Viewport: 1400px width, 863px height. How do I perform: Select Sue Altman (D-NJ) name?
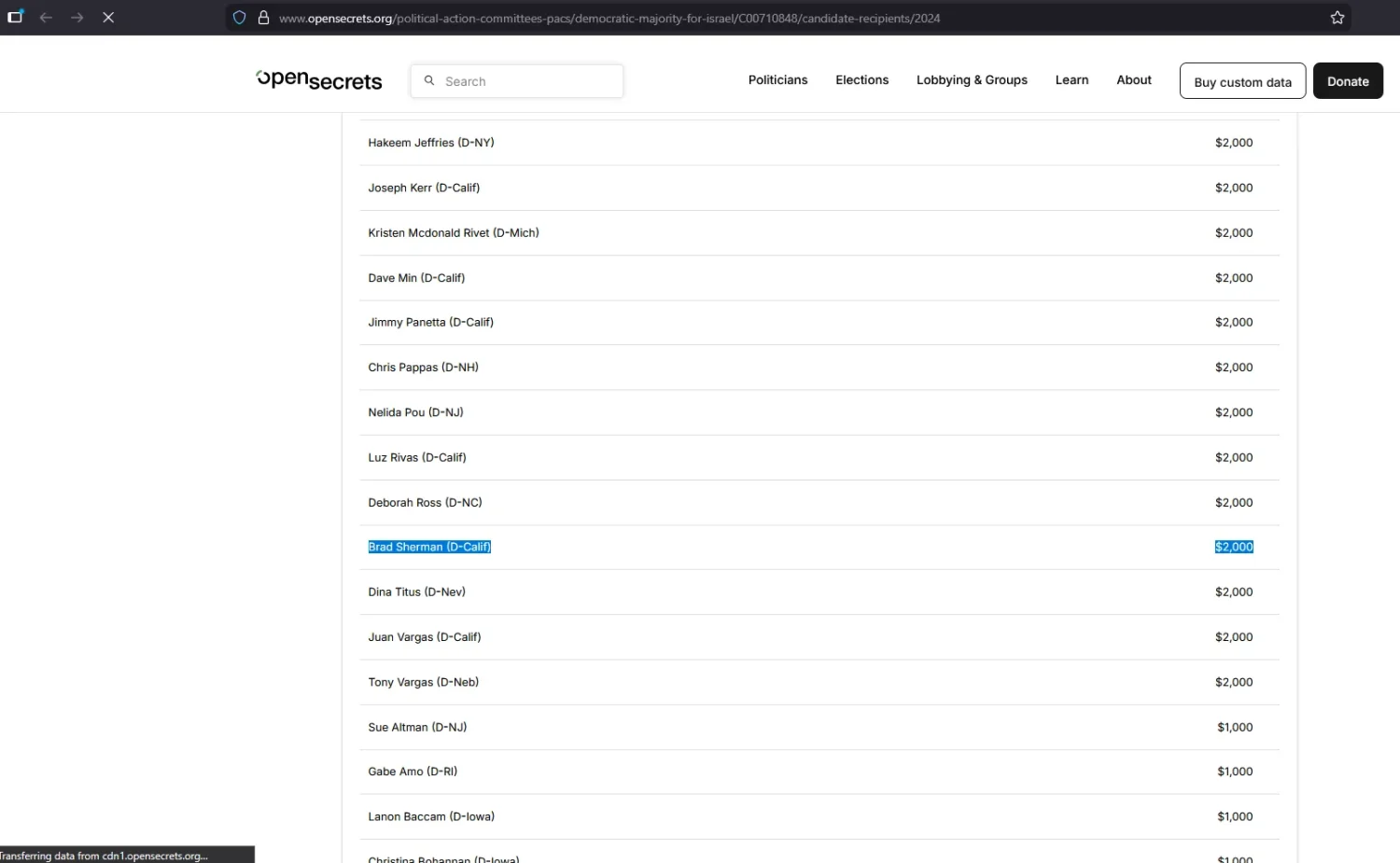point(417,727)
